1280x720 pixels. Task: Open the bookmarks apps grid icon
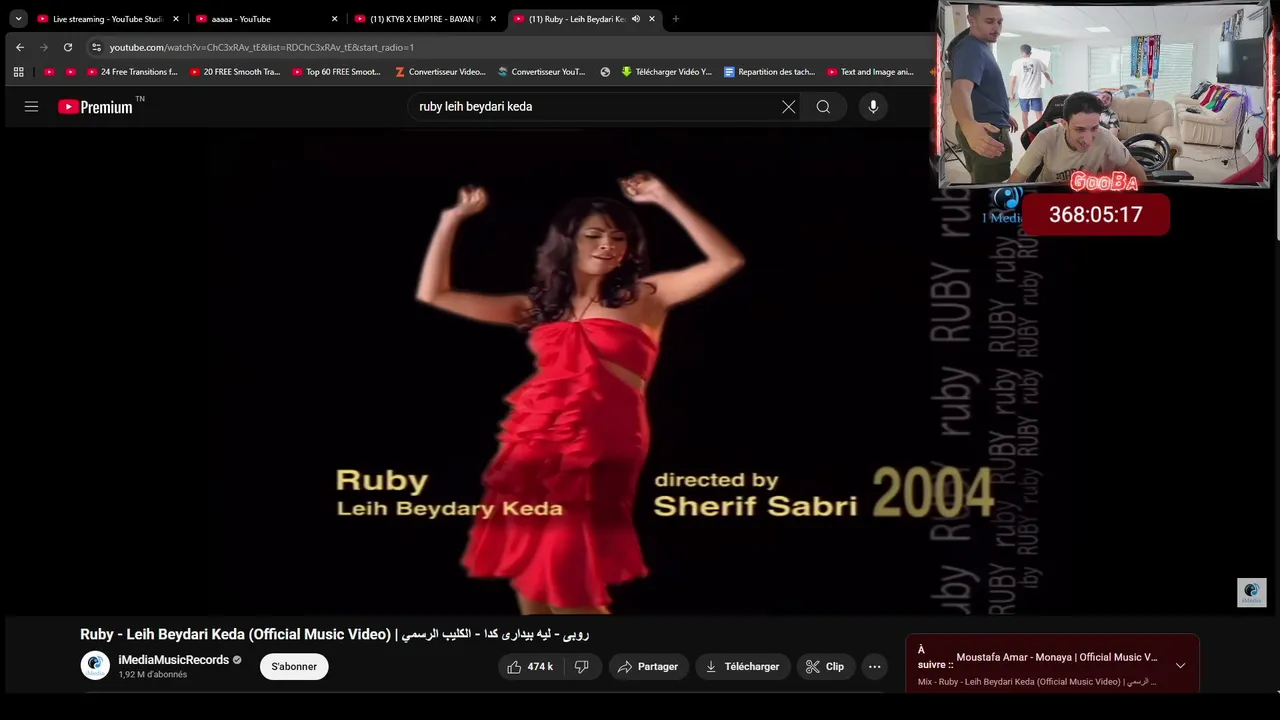point(18,72)
